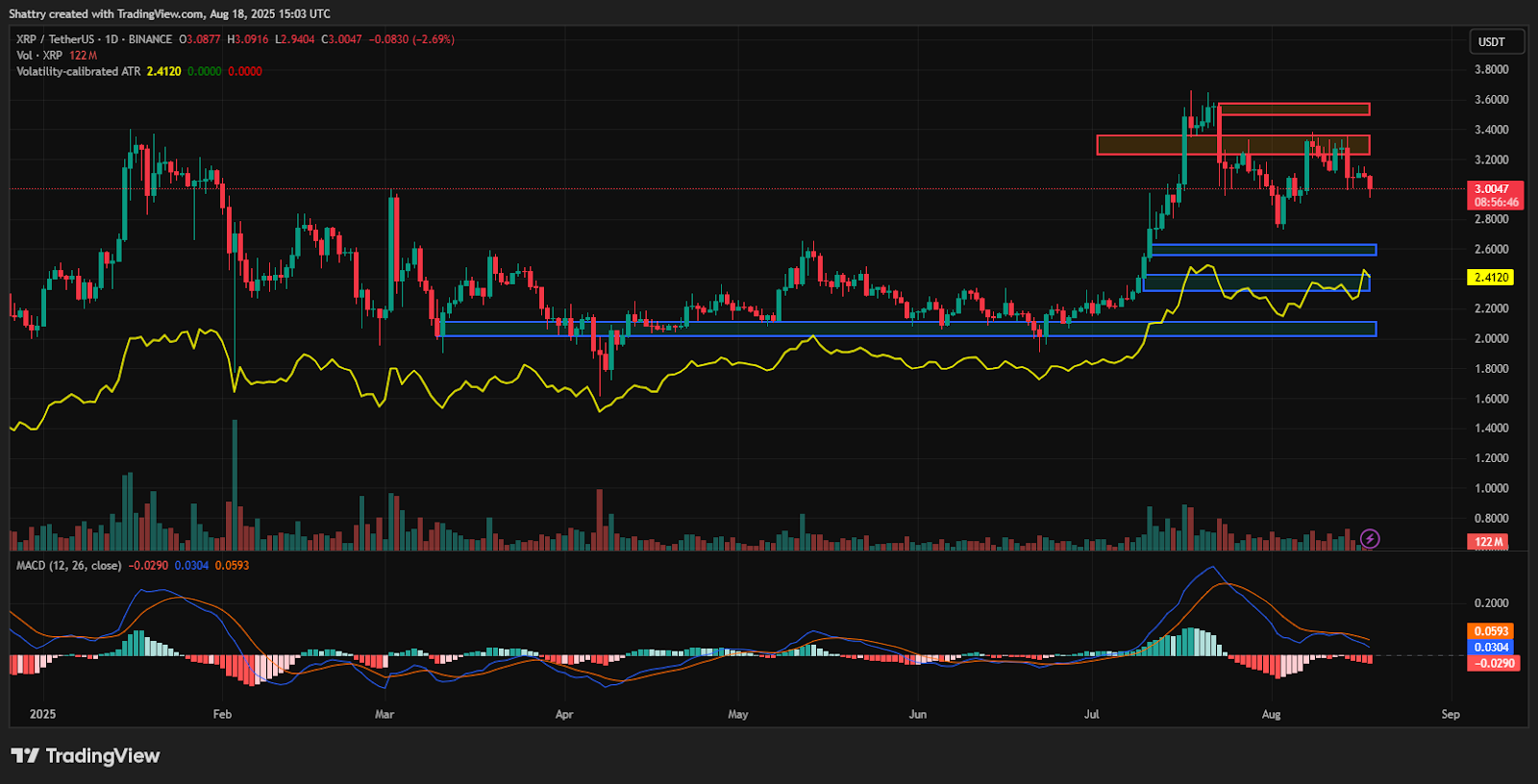Select the topmost red resistance zone rectangle
This screenshot has width=1538, height=784.
(x=1294, y=110)
